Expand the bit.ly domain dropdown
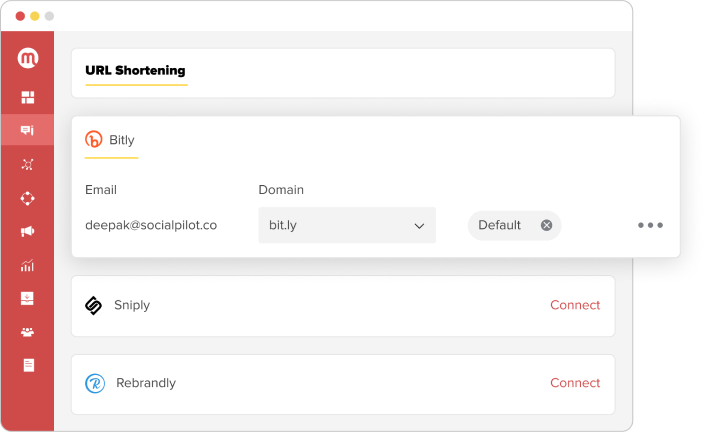The width and height of the screenshot is (707, 432). pyautogui.click(x=347, y=225)
